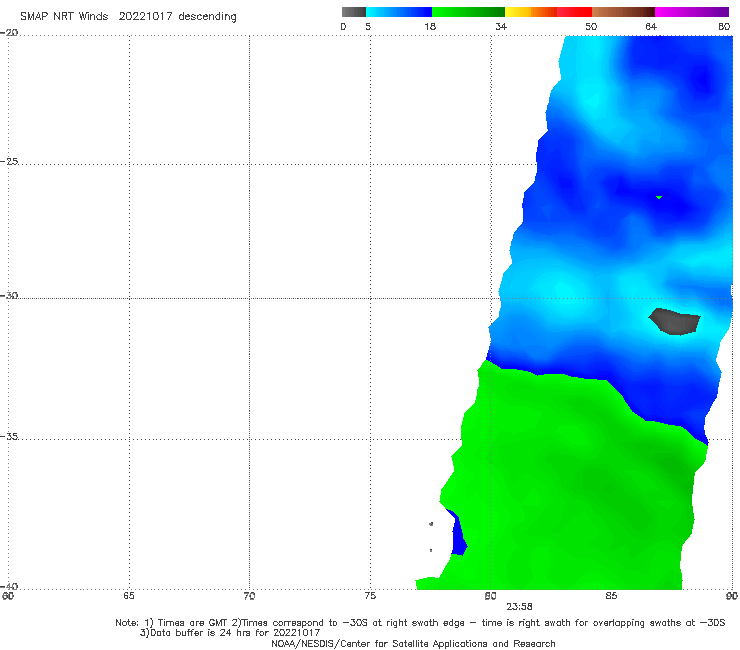Click the word "descending" in the title
This screenshot has width=740, height=650.
[x=207, y=17]
